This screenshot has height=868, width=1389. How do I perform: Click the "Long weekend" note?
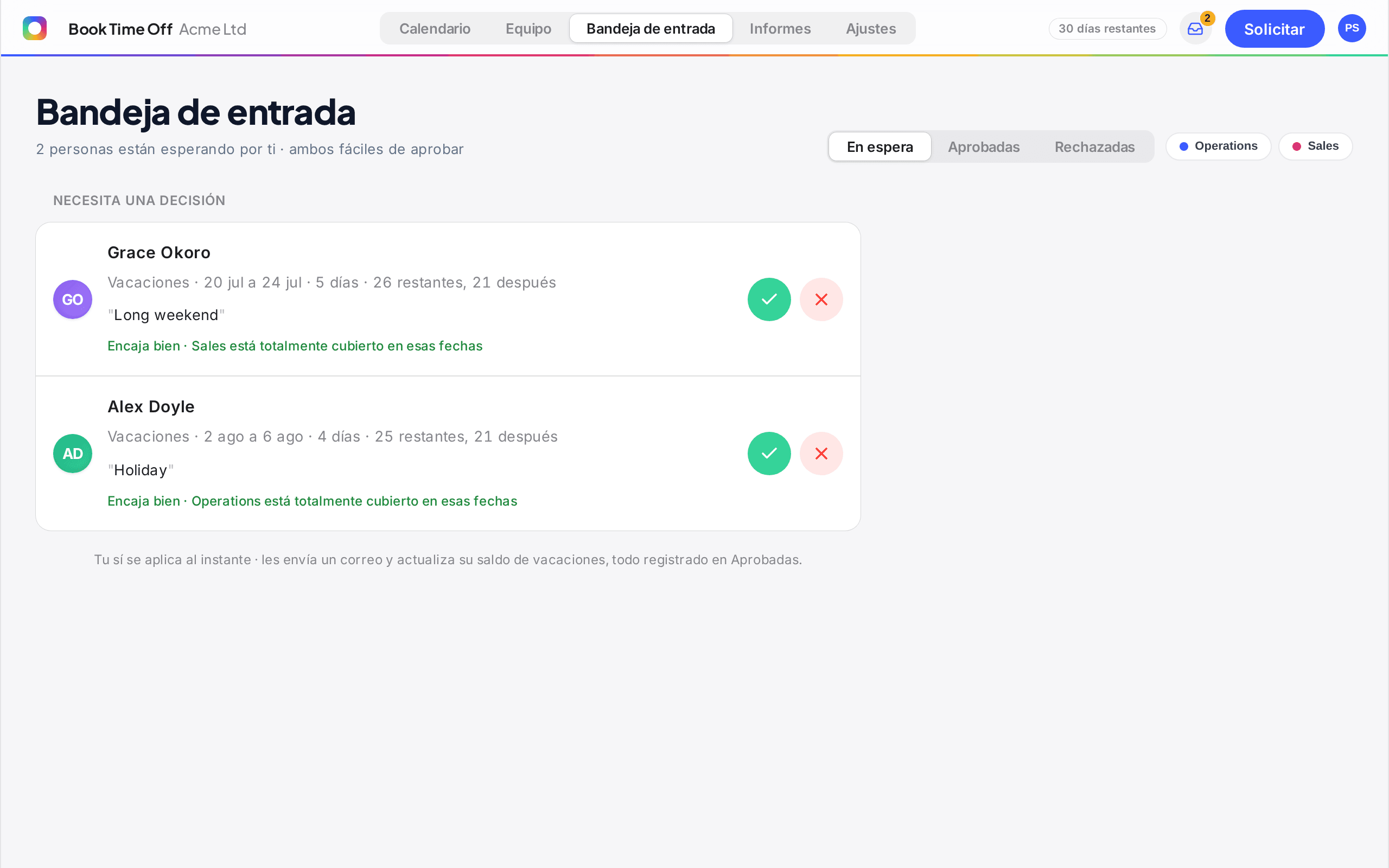[x=167, y=315]
